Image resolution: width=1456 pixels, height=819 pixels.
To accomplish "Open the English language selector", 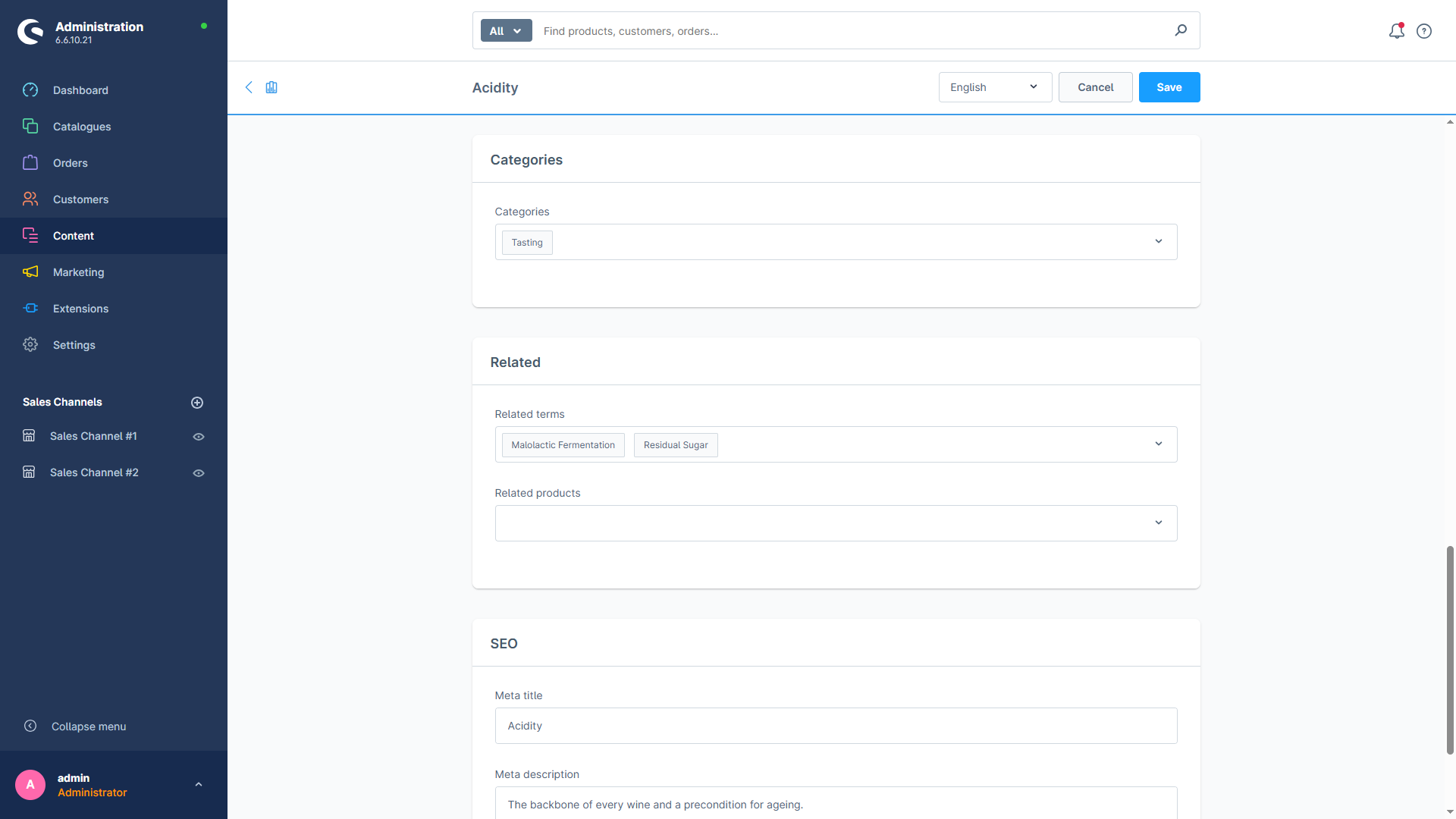I will coord(995,87).
